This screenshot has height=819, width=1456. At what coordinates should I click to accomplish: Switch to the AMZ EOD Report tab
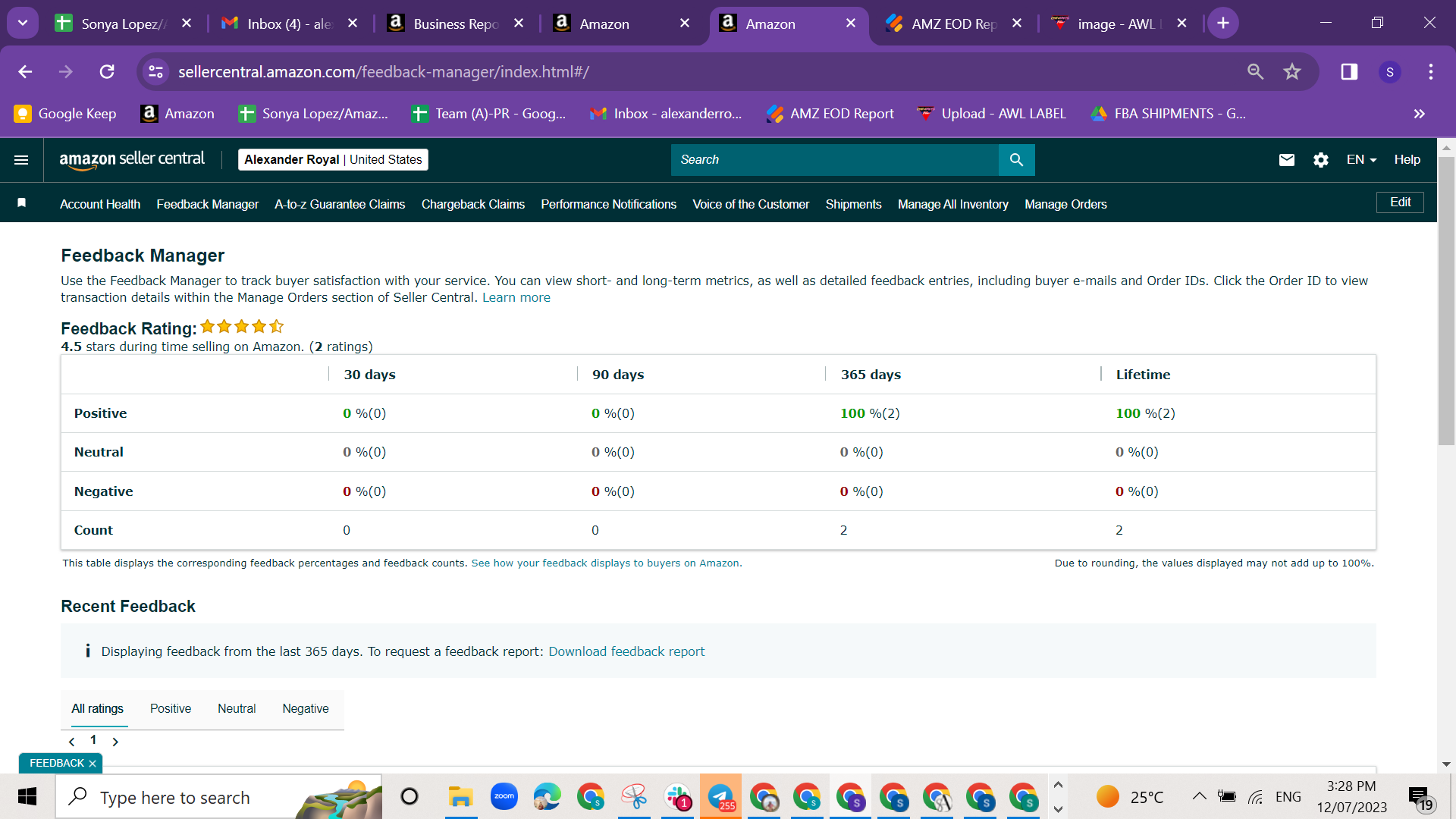(x=954, y=24)
